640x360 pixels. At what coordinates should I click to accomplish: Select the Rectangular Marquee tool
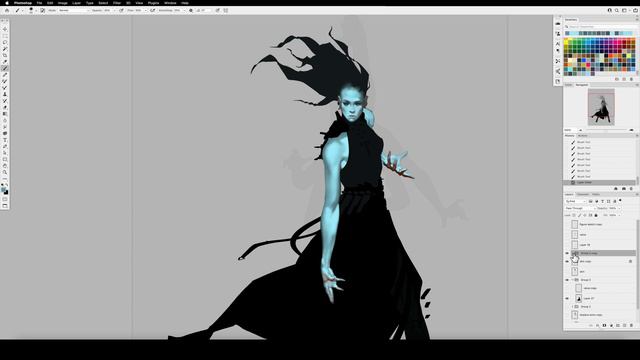5,36
